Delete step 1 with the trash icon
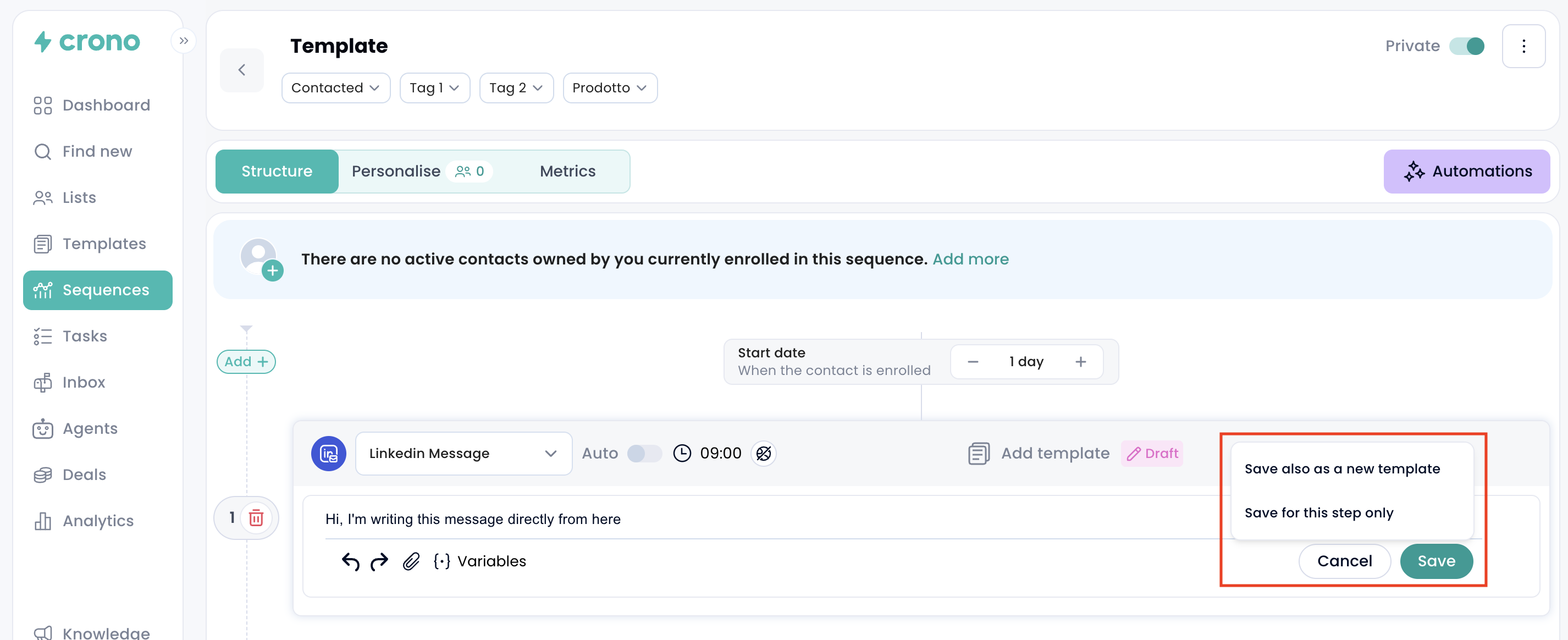The image size is (1568, 640). coord(256,517)
